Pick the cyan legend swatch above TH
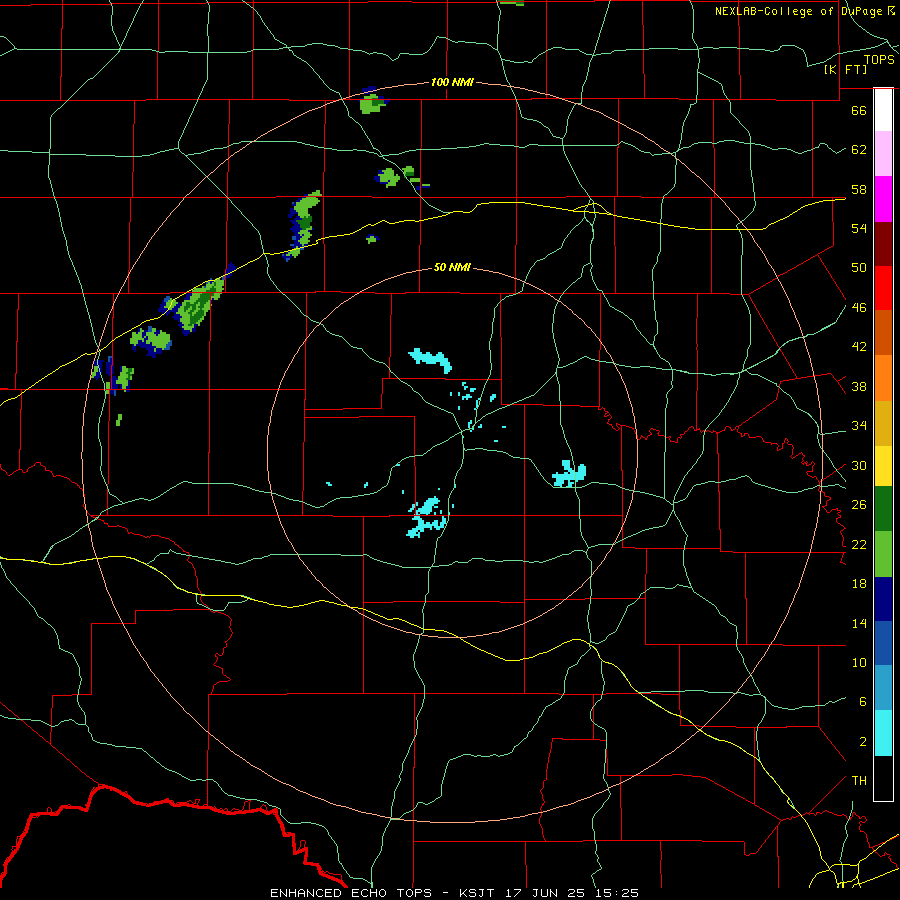This screenshot has height=900, width=900. [883, 734]
